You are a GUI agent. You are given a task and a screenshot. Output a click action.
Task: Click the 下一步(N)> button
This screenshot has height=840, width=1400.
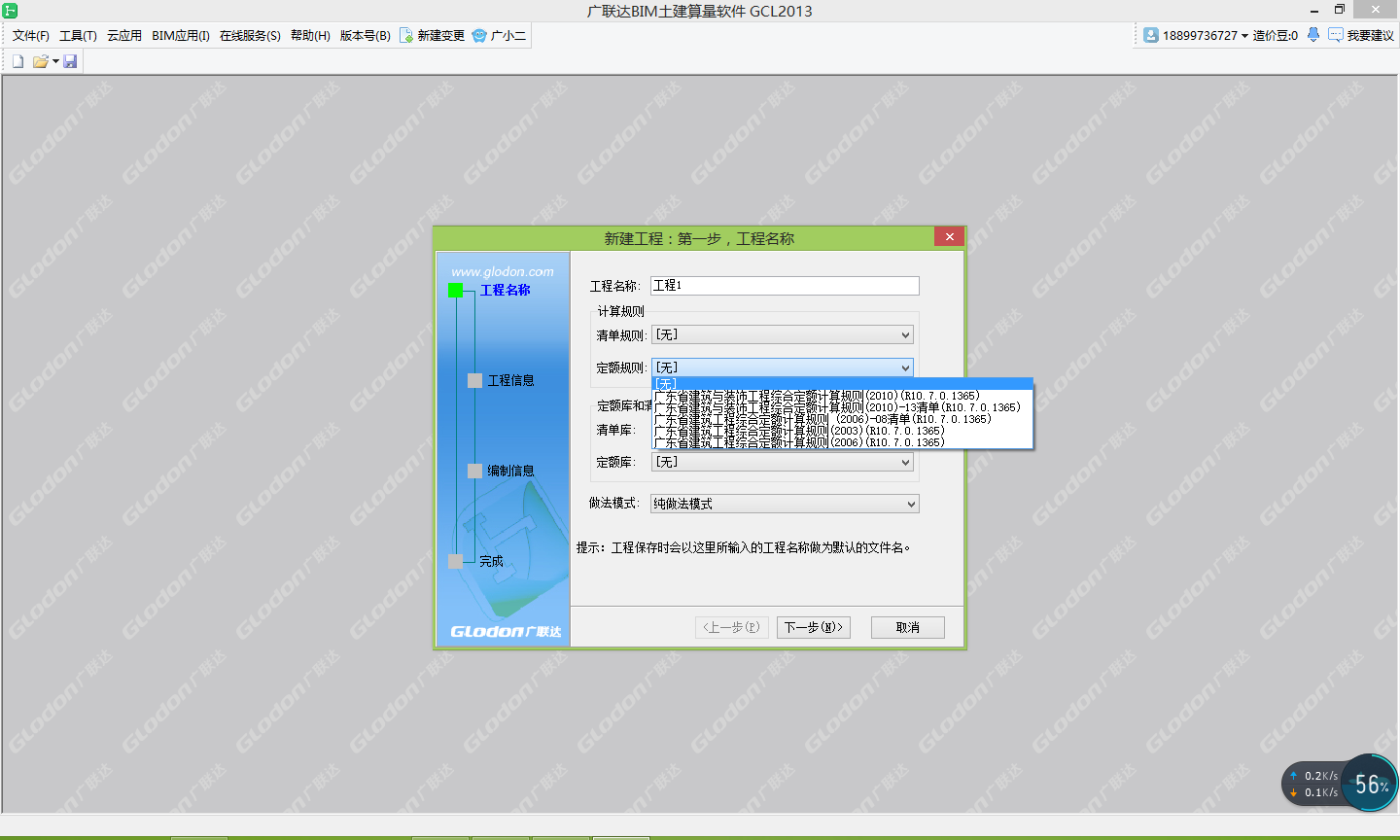pyautogui.click(x=814, y=627)
